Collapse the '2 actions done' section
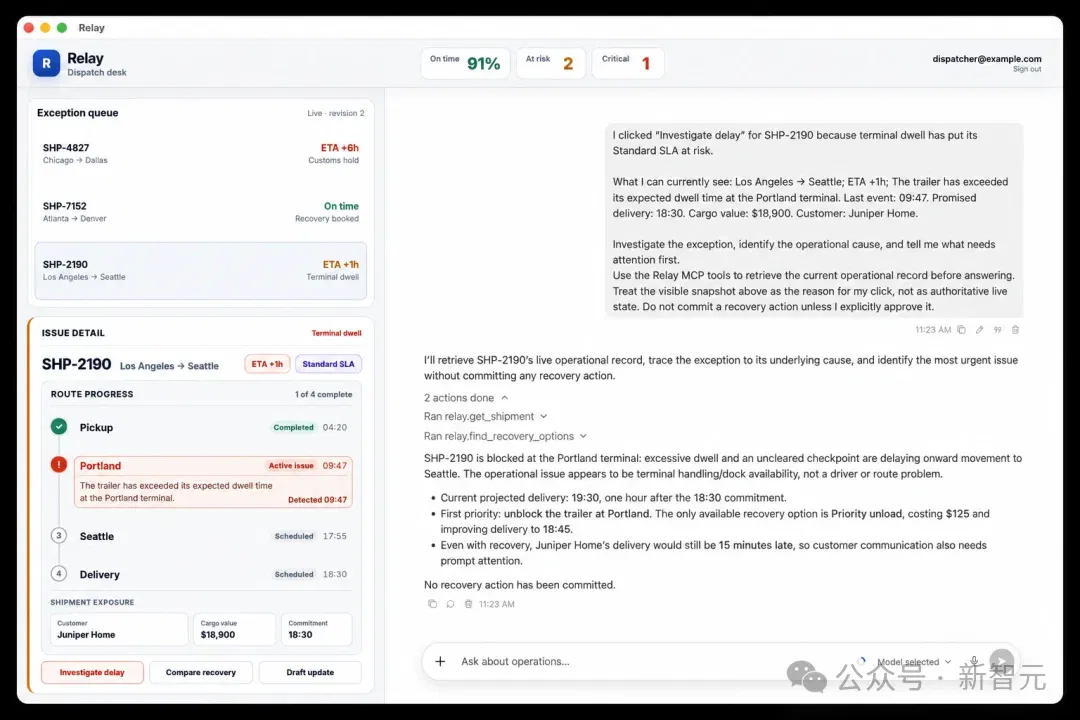The width and height of the screenshot is (1080, 720). tap(466, 398)
